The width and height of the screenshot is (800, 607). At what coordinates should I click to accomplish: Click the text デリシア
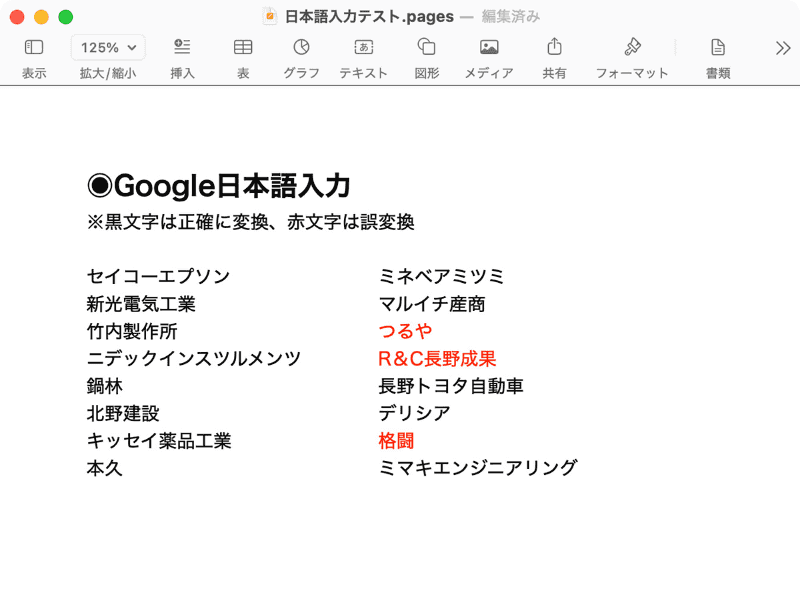(414, 414)
